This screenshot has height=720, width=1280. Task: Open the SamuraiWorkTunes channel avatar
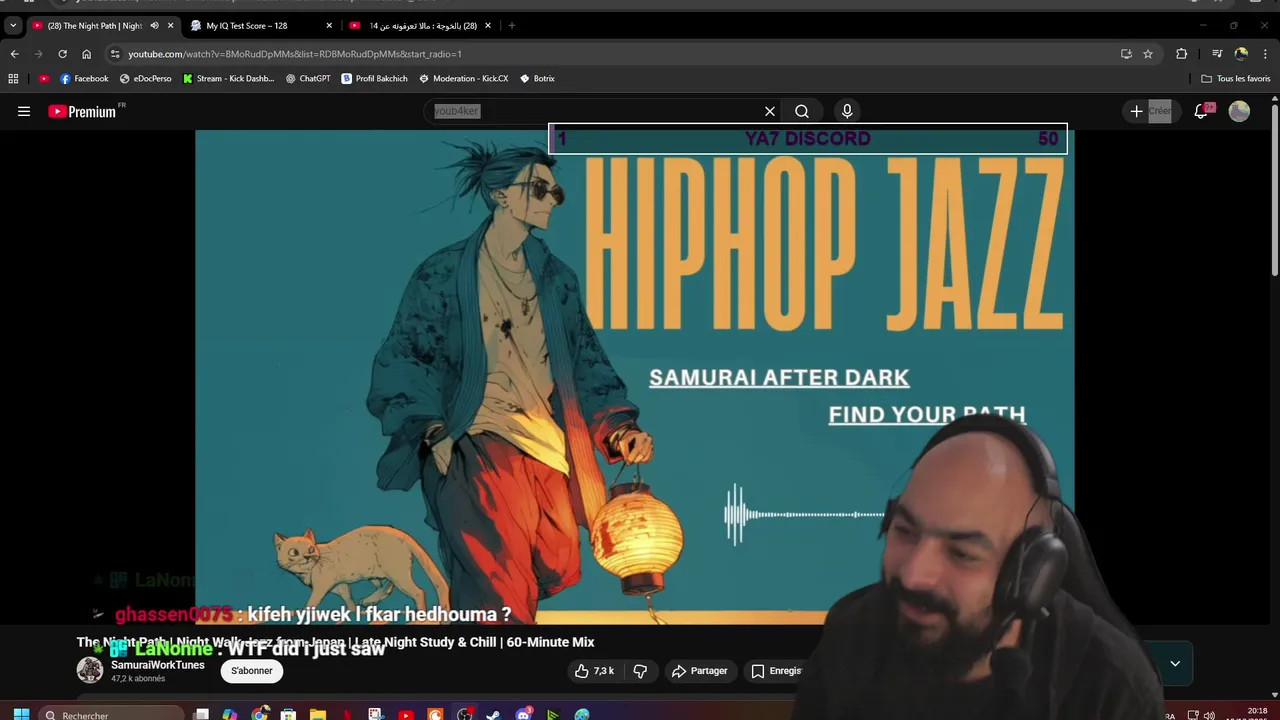[90, 670]
